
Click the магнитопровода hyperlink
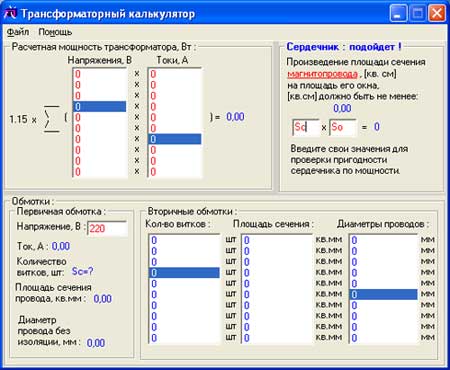coord(322,74)
